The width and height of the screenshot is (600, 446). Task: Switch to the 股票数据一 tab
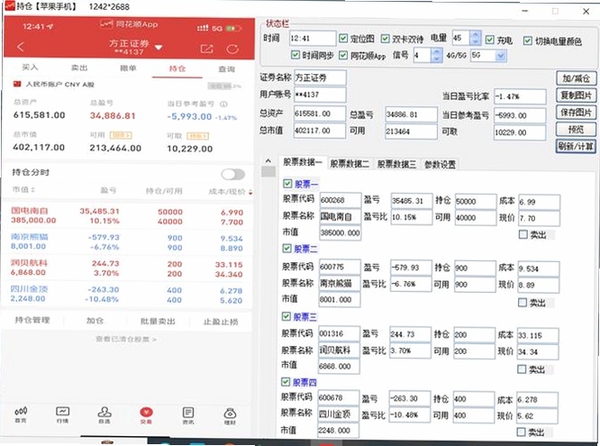[x=303, y=163]
